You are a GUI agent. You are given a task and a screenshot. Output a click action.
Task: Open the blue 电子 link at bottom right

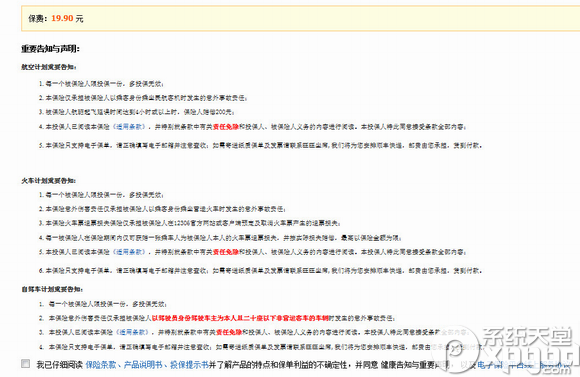(485, 365)
